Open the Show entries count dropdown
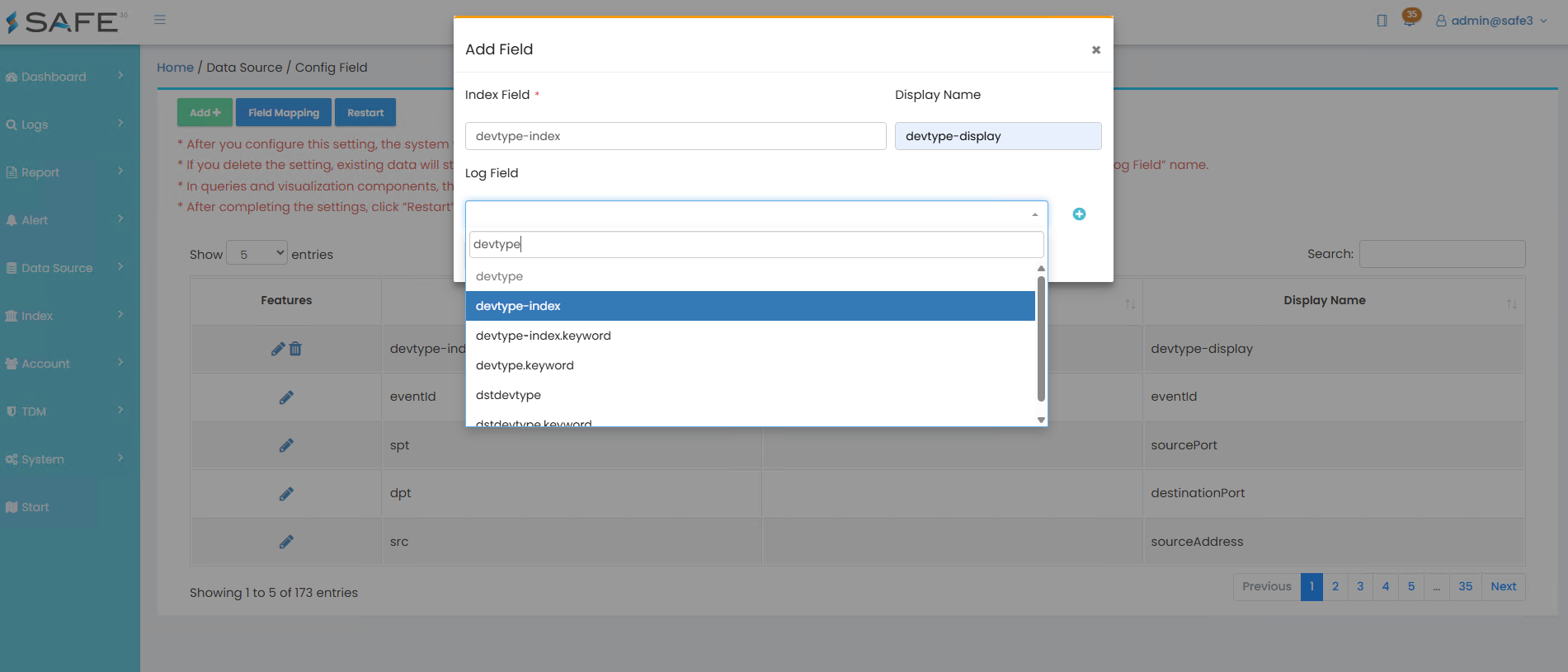The width and height of the screenshot is (1568, 672). click(257, 254)
